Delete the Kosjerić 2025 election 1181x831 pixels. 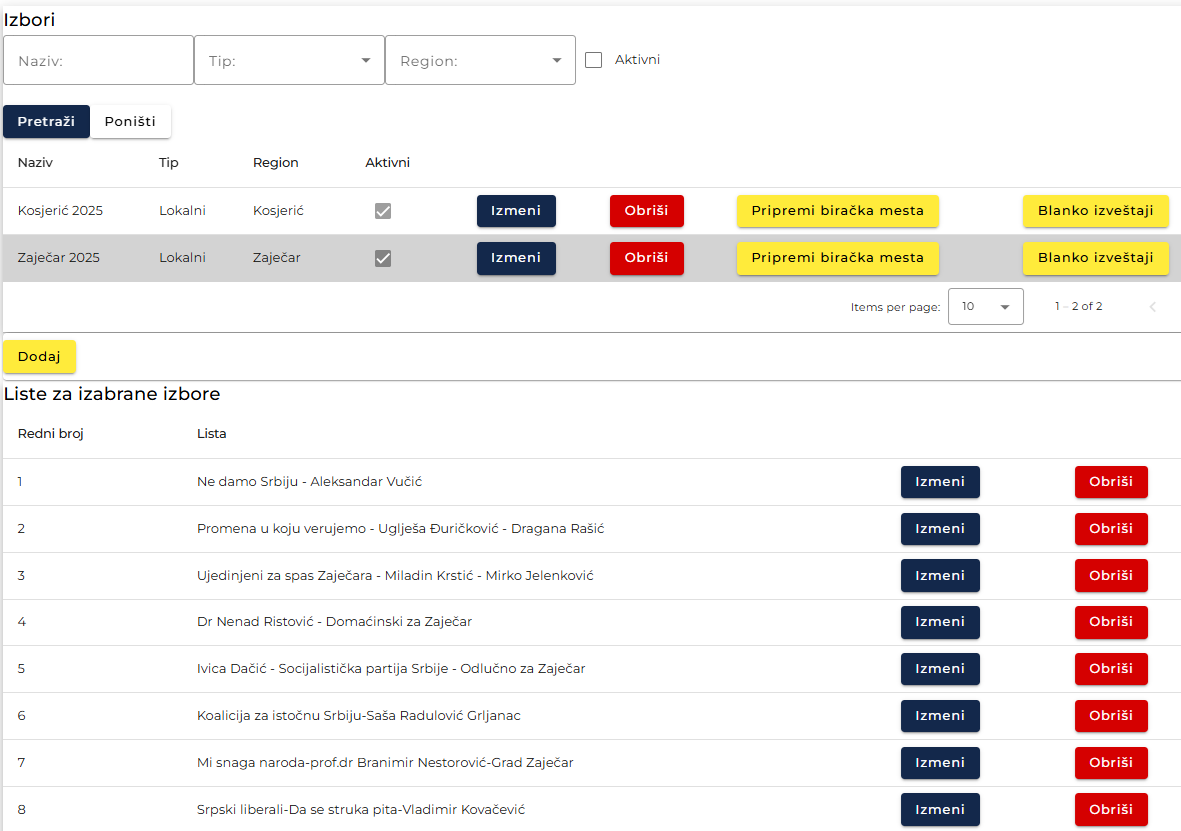[x=646, y=211]
